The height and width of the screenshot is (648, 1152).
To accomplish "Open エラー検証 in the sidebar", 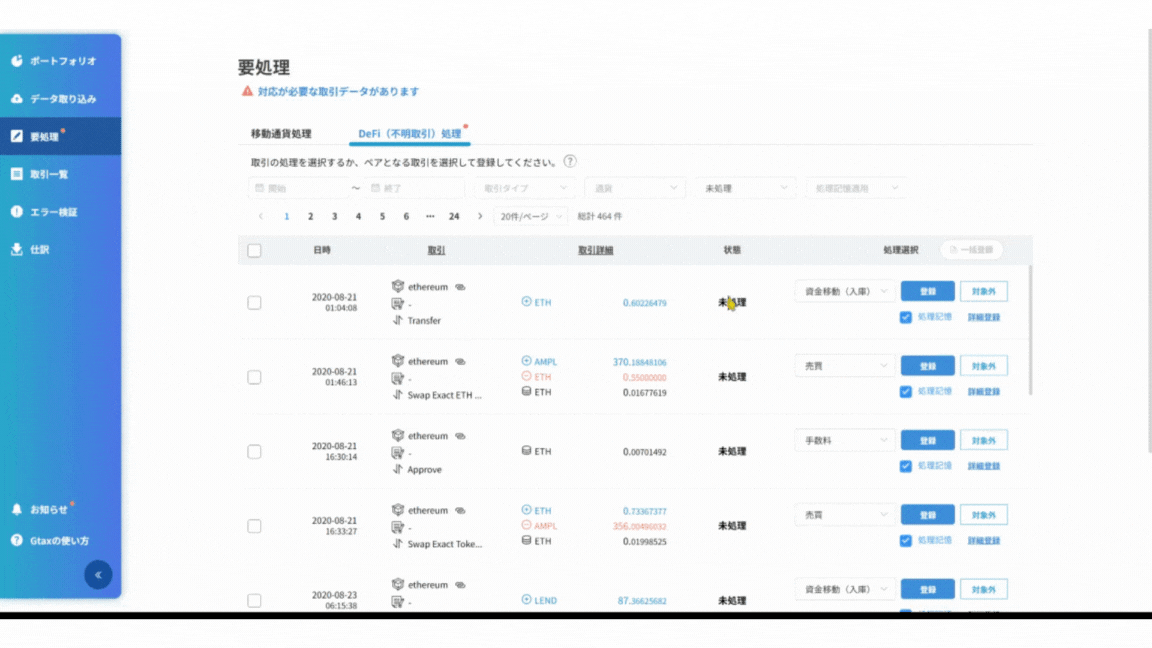I will pos(60,212).
